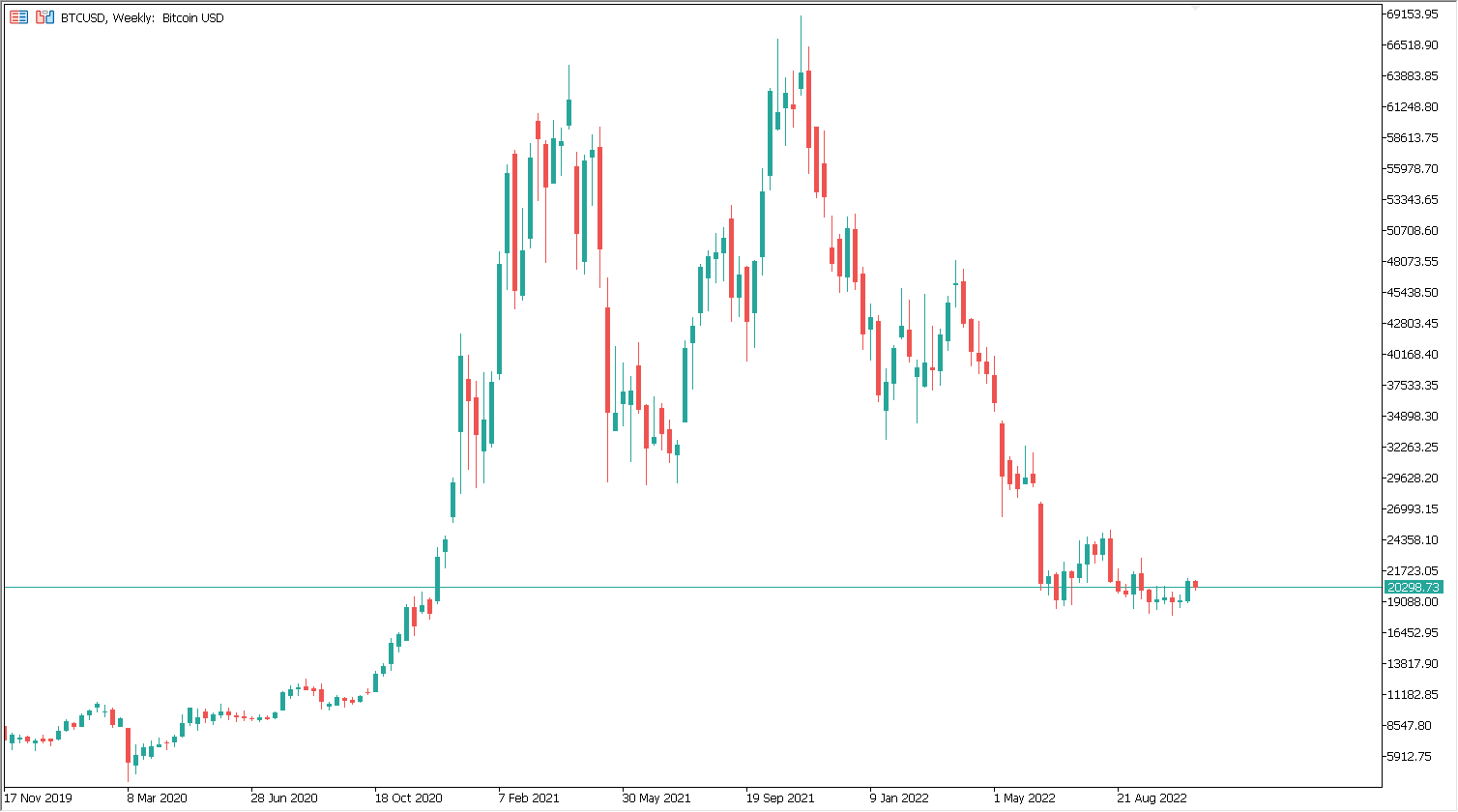Click the 19 Sep 2021 date label
Screen dimensions: 1458x812
pos(780,798)
